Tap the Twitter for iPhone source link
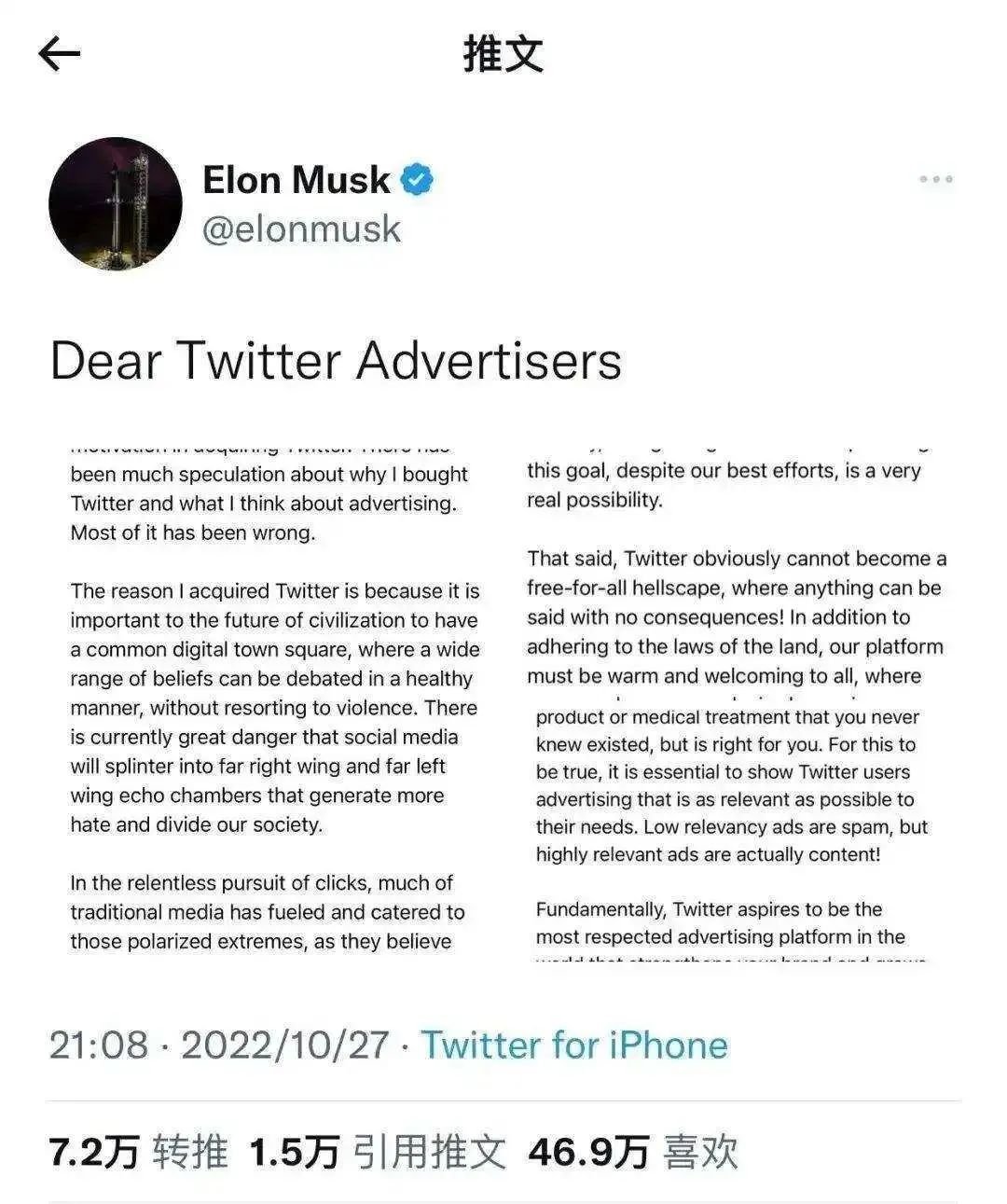1007x1204 pixels. point(574,1045)
